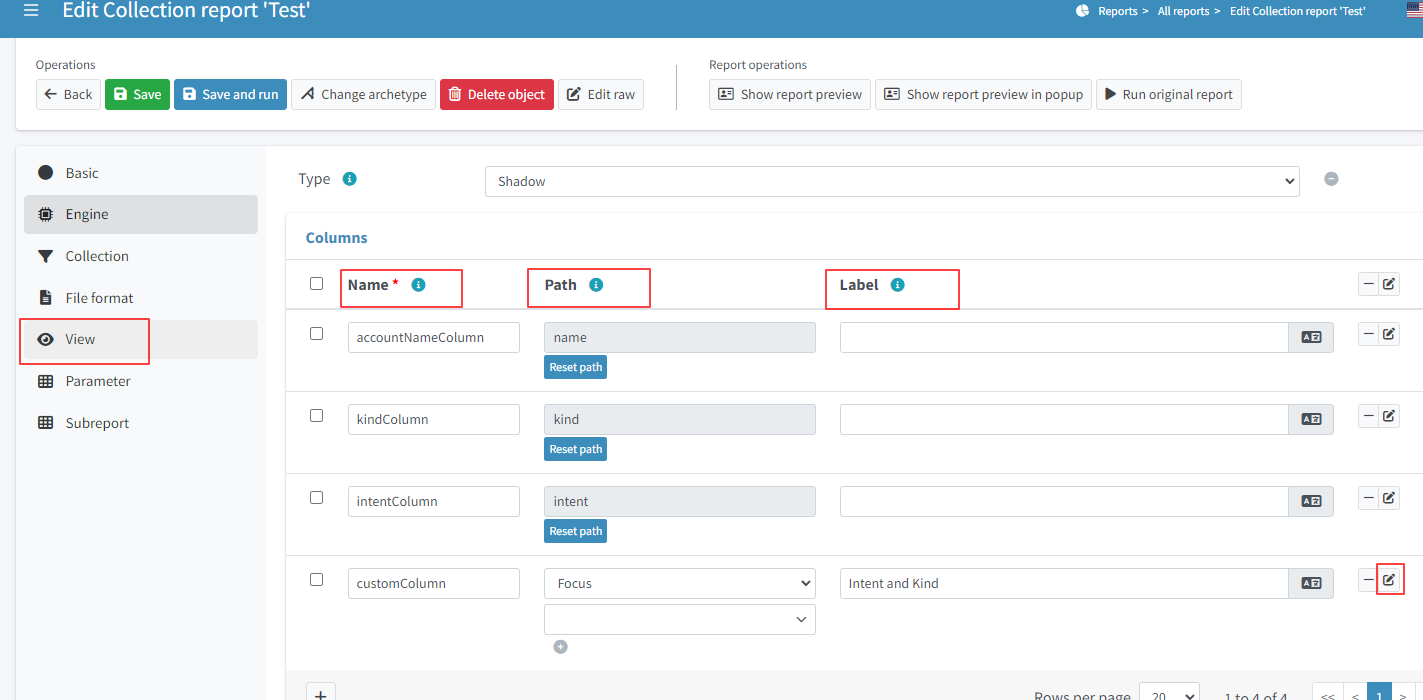This screenshot has width=1423, height=700.
Task: Click the edit icon for customColumn row
Action: (1388, 580)
